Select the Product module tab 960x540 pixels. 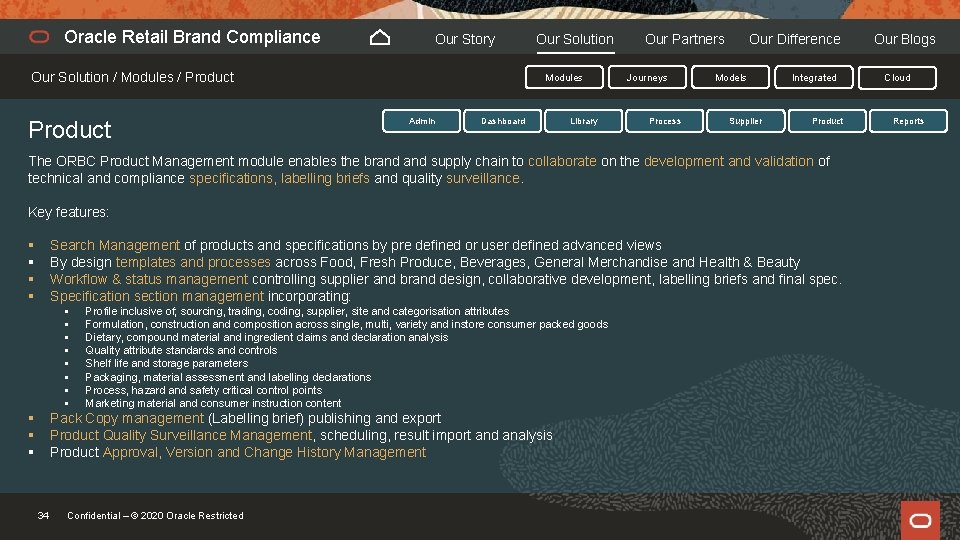click(827, 121)
